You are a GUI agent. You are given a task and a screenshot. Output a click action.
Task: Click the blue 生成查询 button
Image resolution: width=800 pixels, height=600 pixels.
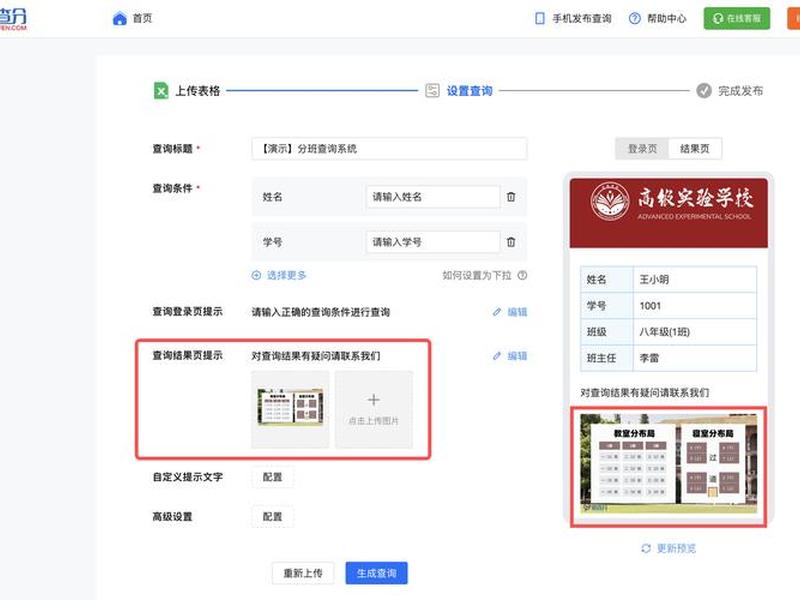click(x=377, y=573)
